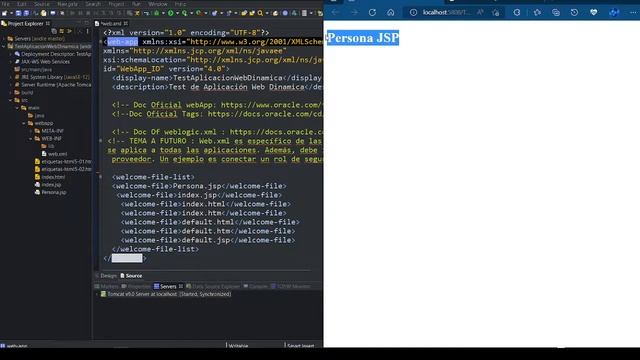
Task: Click the site information icon in address bar
Action: tap(413, 12)
